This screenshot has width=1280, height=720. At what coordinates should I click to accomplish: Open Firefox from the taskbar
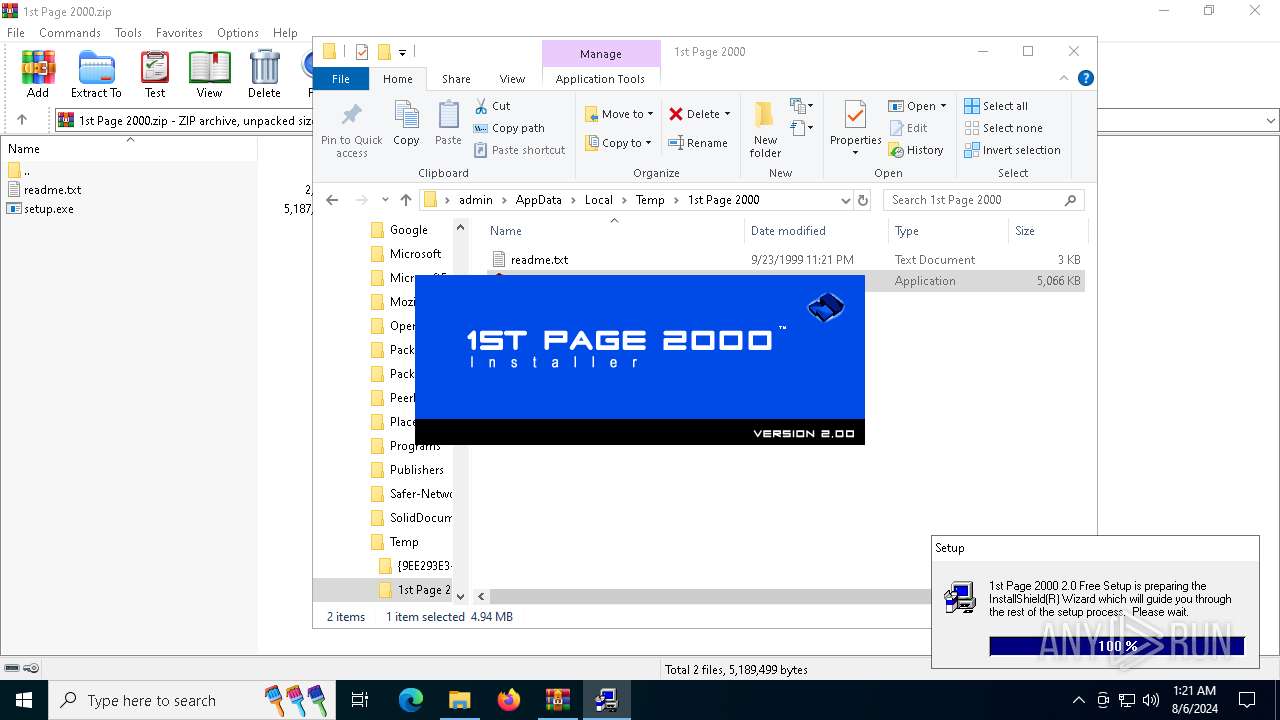coord(508,700)
